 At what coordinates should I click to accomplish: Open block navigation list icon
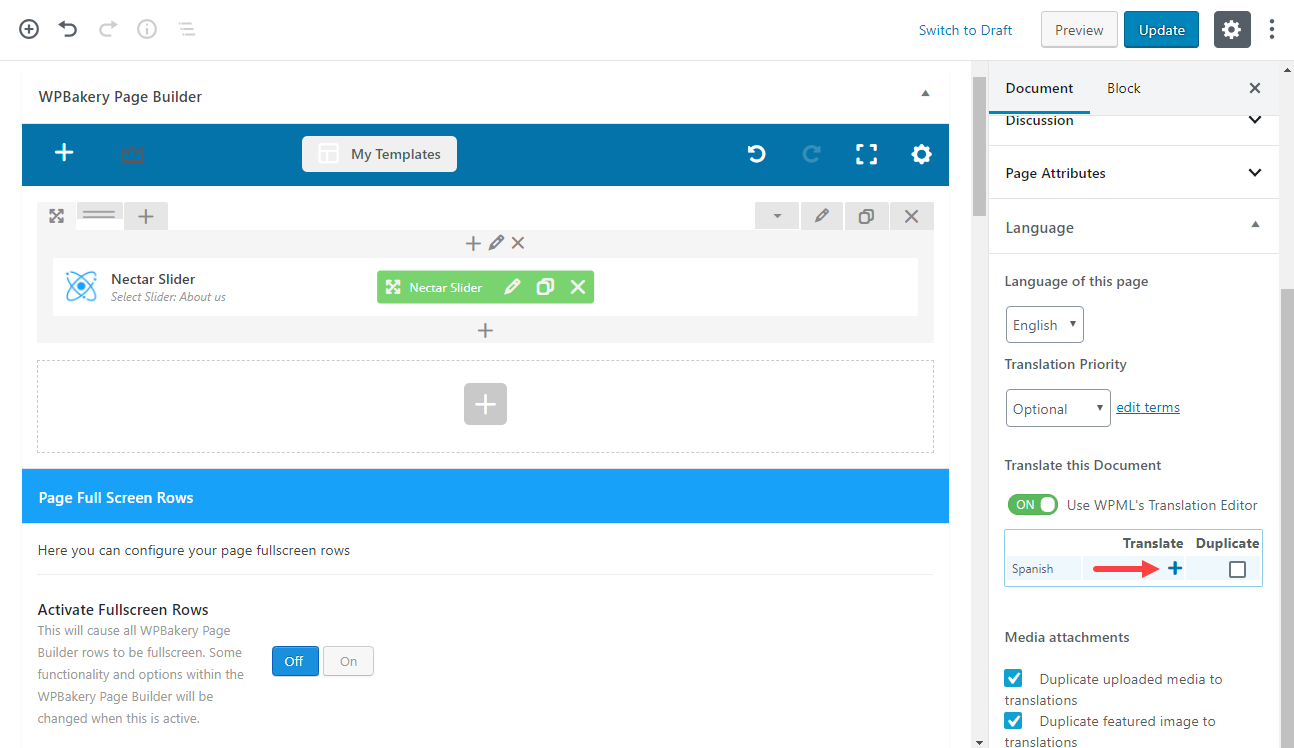186,29
